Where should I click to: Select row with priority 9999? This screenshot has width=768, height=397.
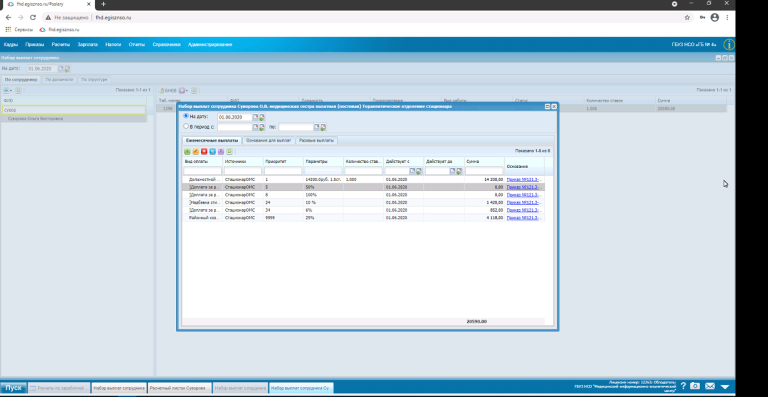coord(362,217)
